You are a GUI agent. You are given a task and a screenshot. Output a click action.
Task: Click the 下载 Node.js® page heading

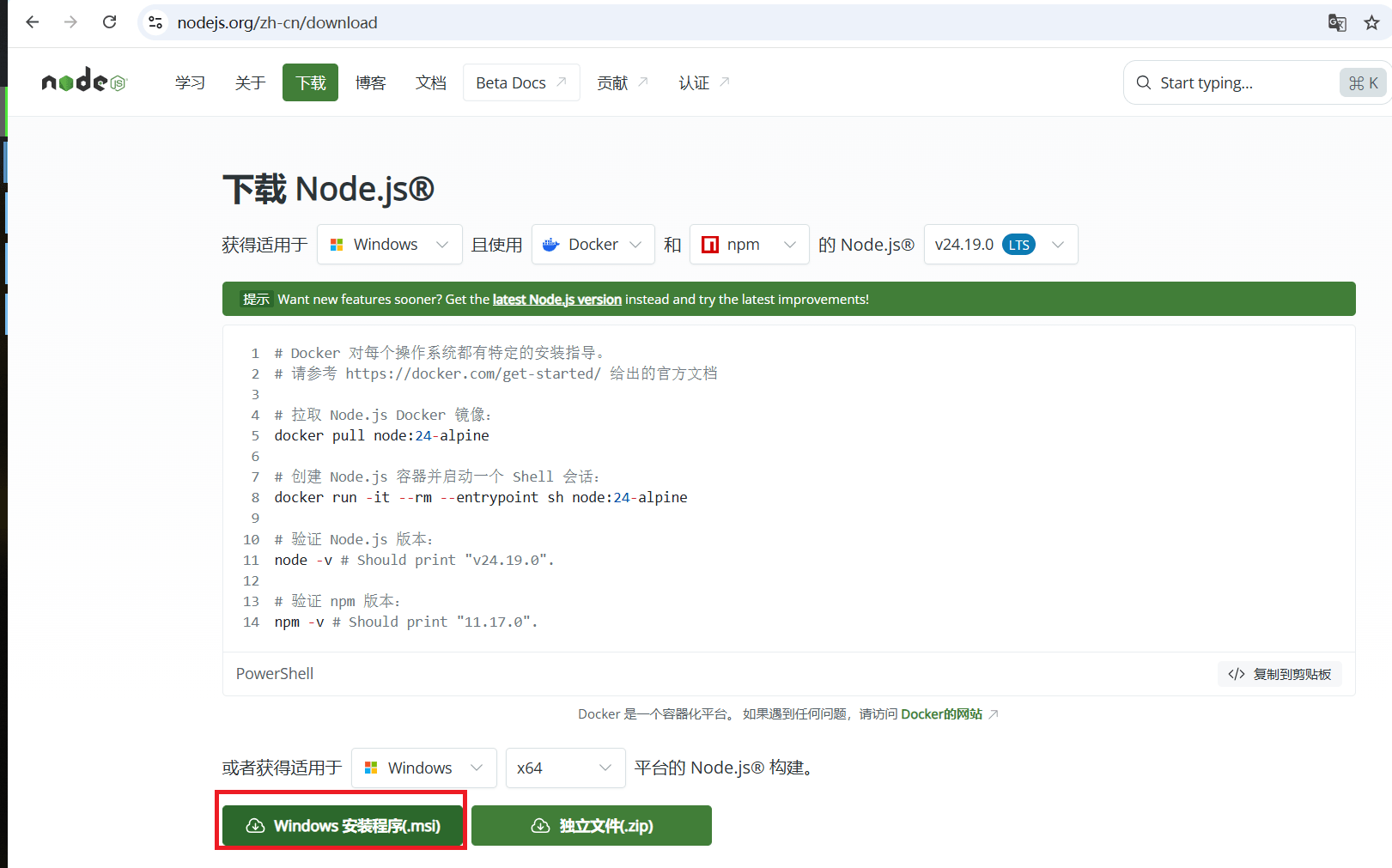pos(329,189)
